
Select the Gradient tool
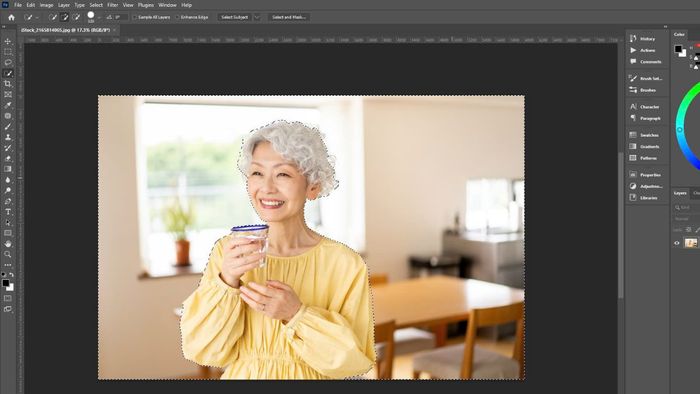pos(8,169)
